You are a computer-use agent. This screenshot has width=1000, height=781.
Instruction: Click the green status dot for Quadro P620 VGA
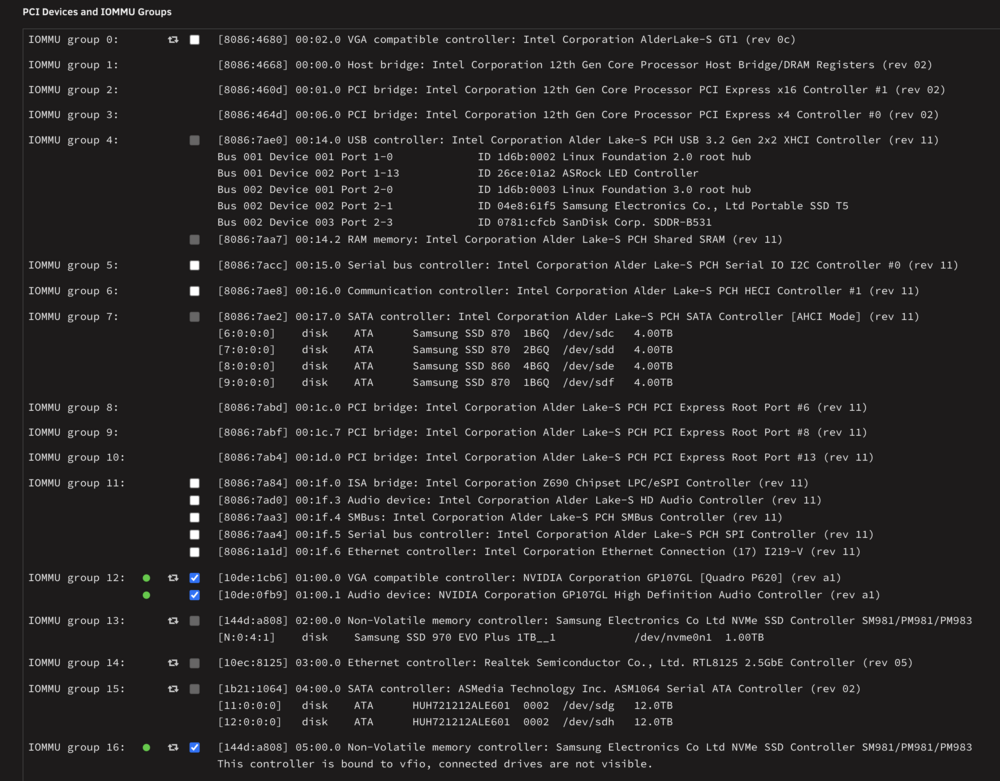pyautogui.click(x=147, y=578)
